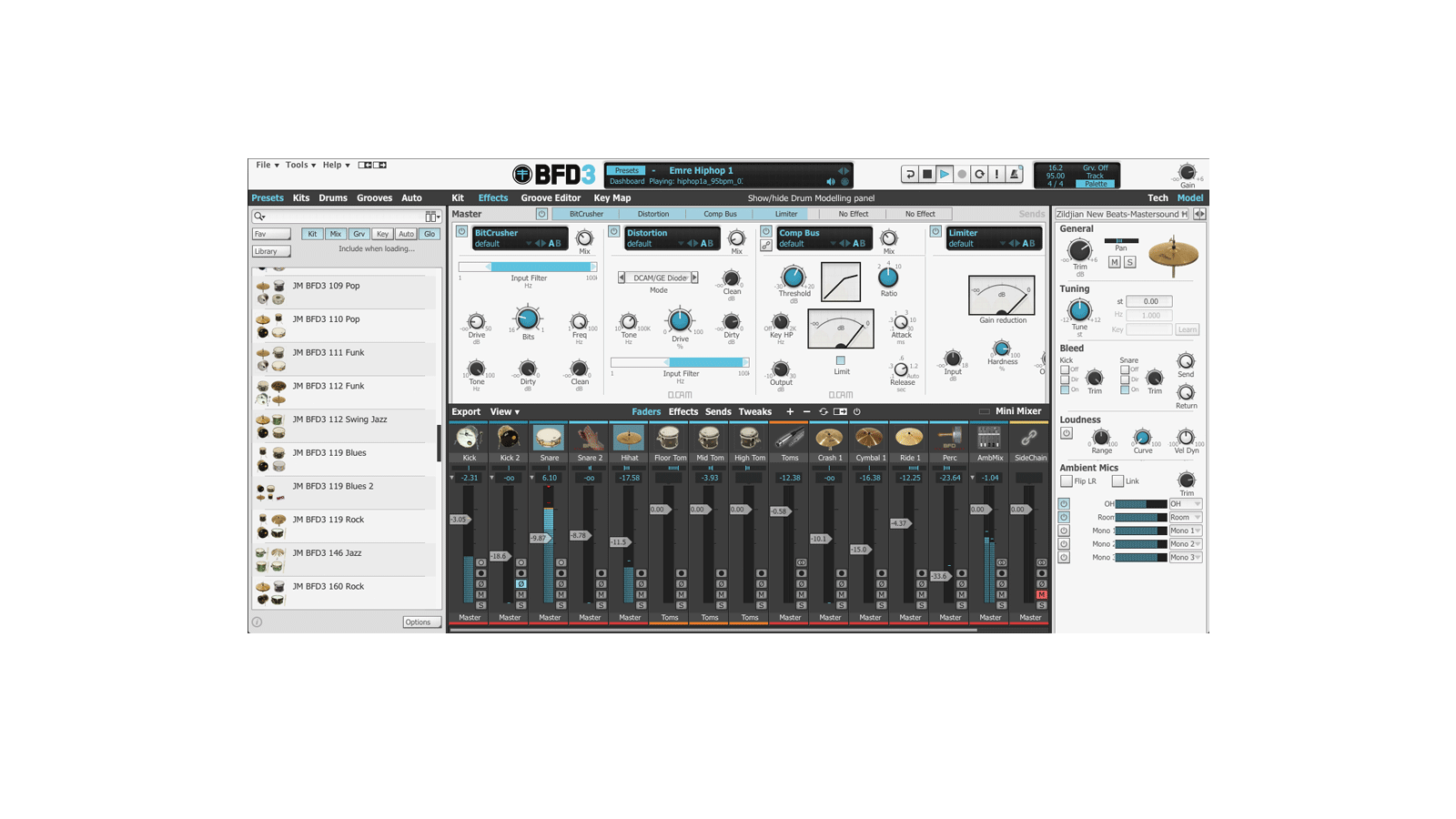The width and height of the screenshot is (1456, 819).
Task: Unmute the SideChain channel
Action: coord(1042,594)
